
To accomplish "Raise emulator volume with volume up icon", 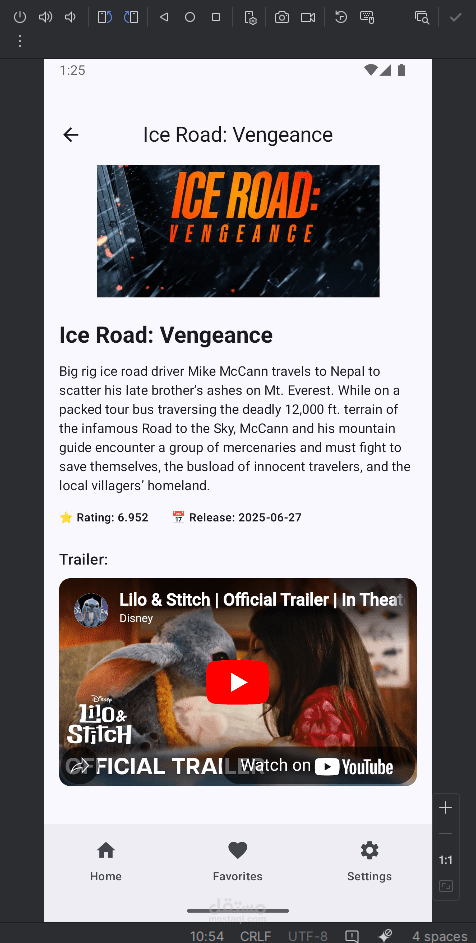I will point(45,17).
